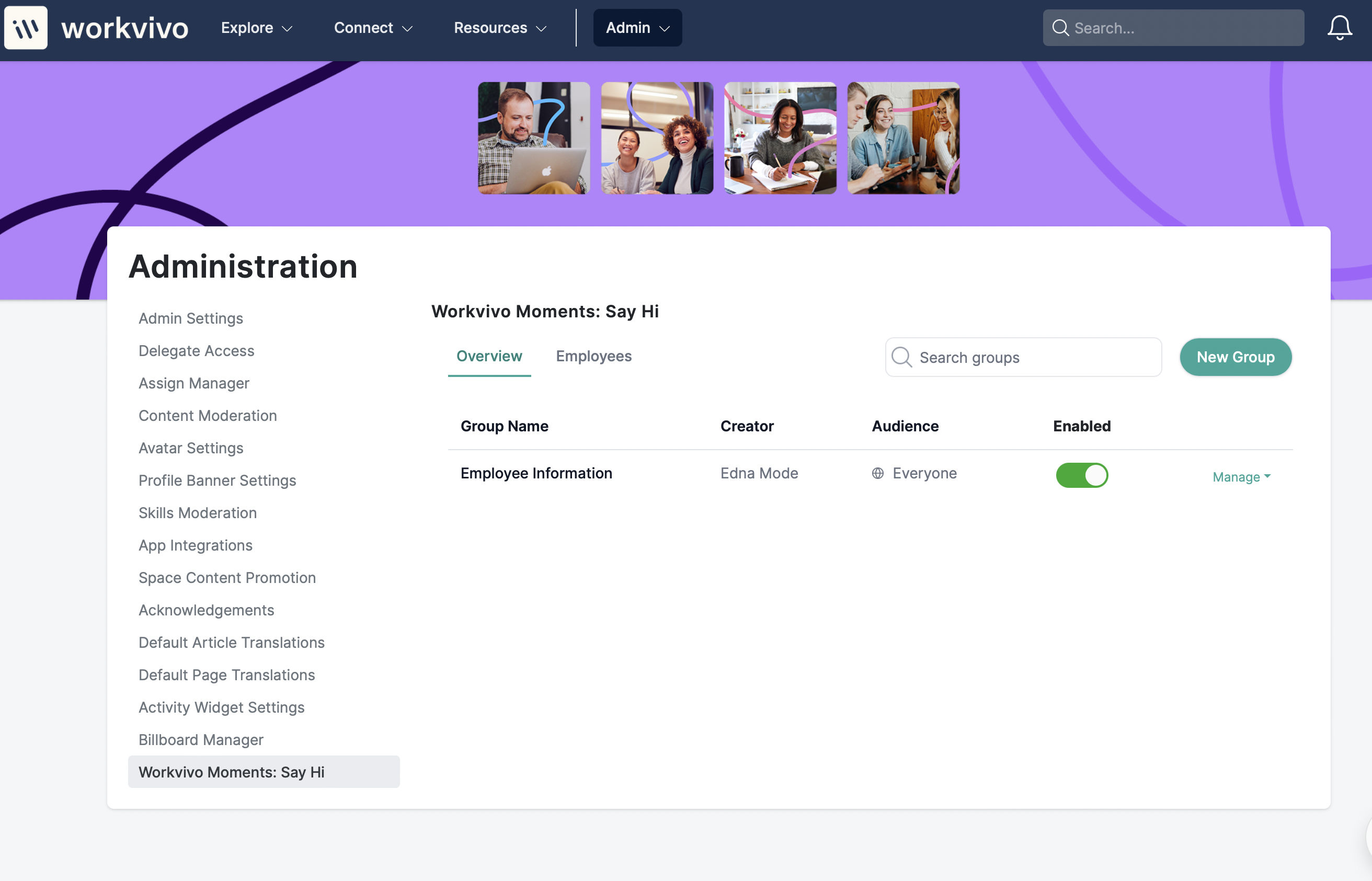Click the globe icon beside Everyone

coord(878,473)
